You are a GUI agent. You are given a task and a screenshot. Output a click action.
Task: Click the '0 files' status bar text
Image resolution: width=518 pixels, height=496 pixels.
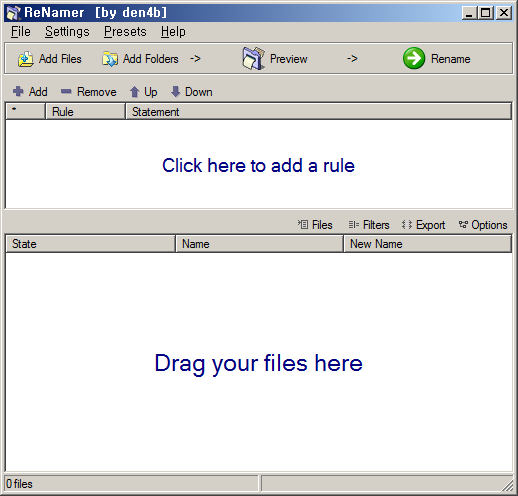tap(19, 484)
